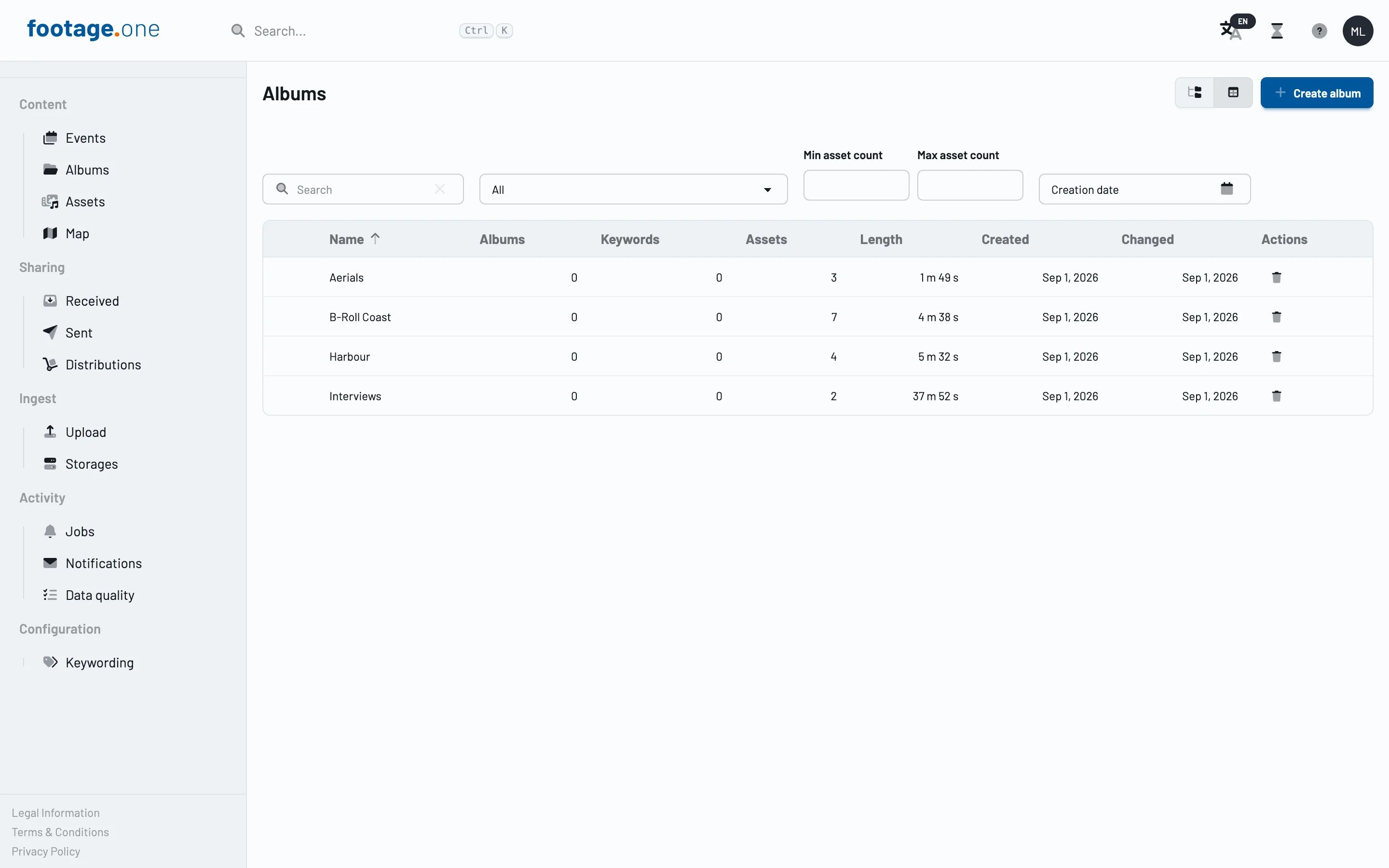This screenshot has width=1389, height=868.
Task: Go to Events in sidebar
Action: [x=85, y=138]
